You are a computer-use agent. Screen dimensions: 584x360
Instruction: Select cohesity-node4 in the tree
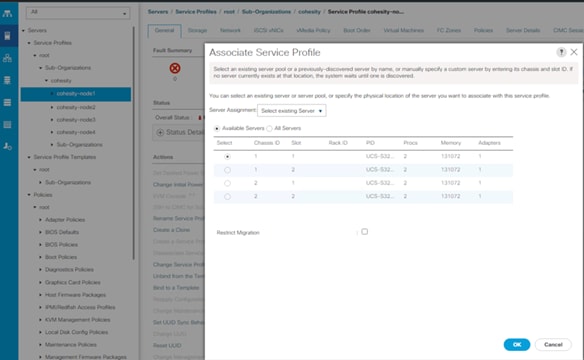click(x=76, y=132)
